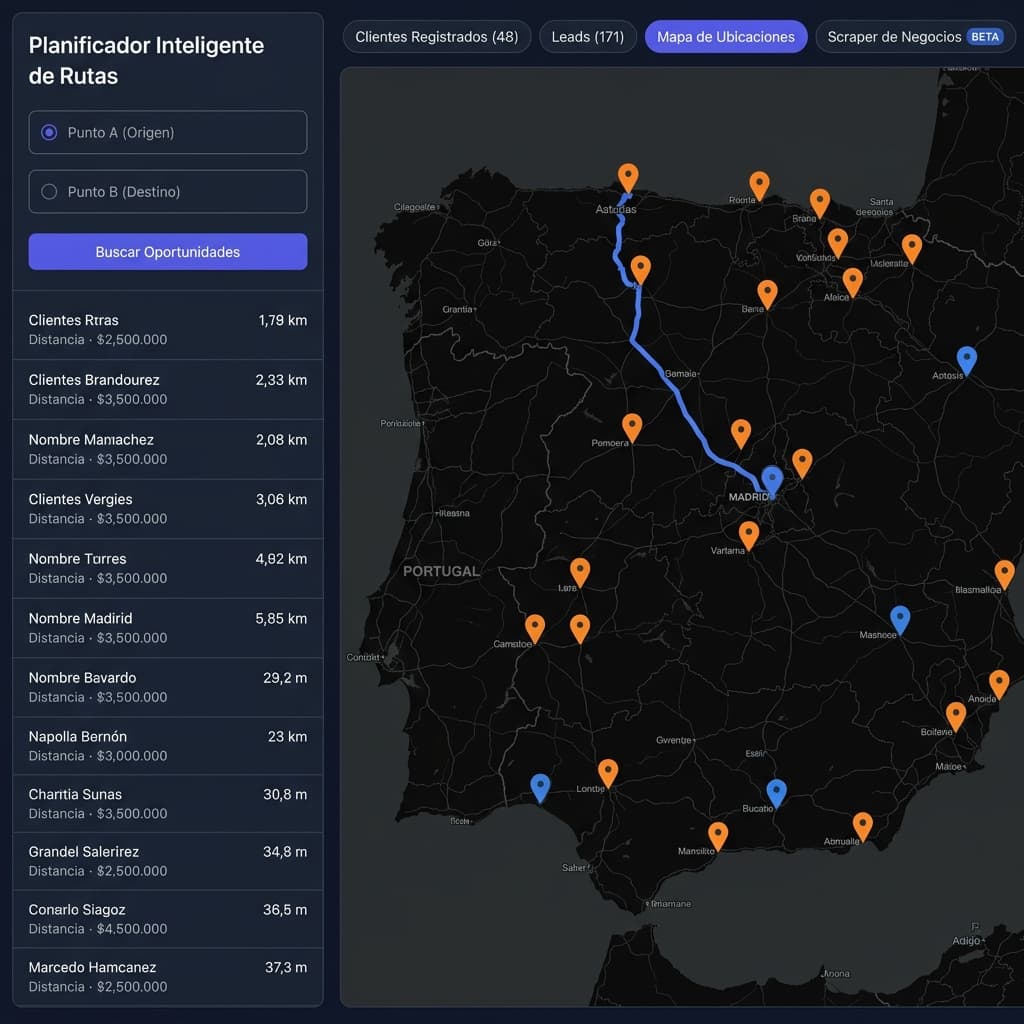Viewport: 1024px width, 1024px height.
Task: Click the orange pin at Blasmalloa
Action: 1004,575
